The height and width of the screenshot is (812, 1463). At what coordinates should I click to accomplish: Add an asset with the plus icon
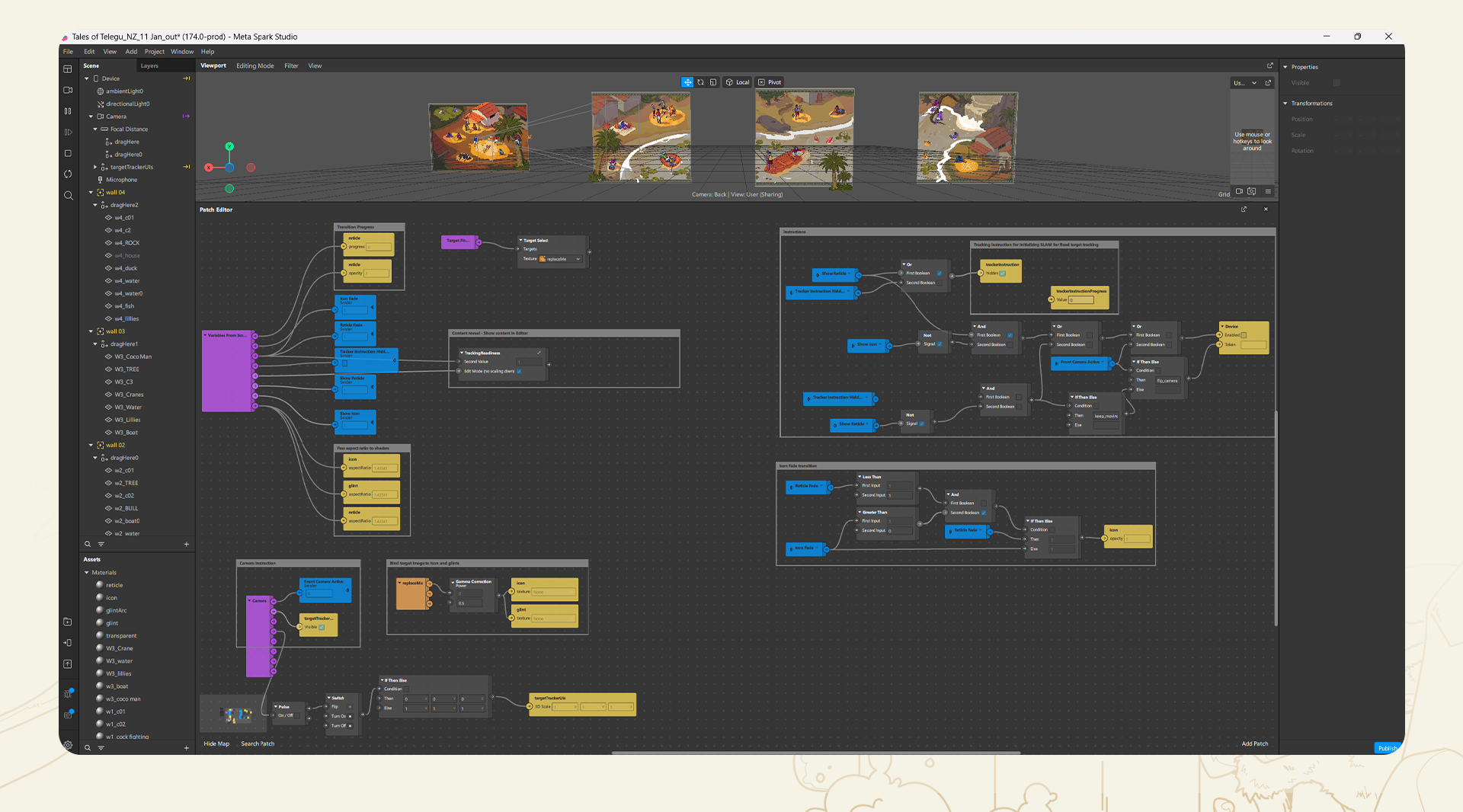pos(186,748)
